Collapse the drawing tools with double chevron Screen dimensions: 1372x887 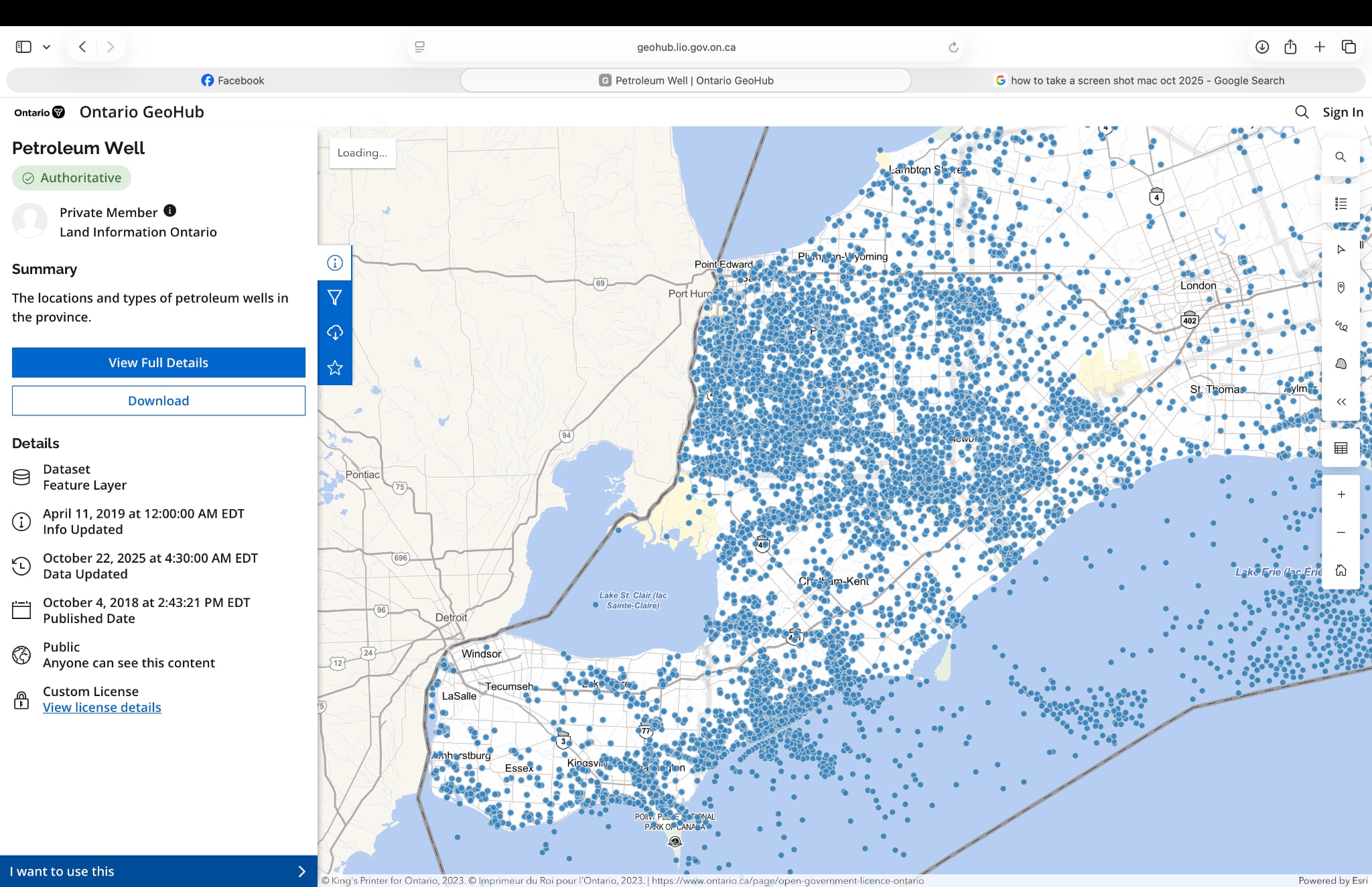pyautogui.click(x=1340, y=402)
